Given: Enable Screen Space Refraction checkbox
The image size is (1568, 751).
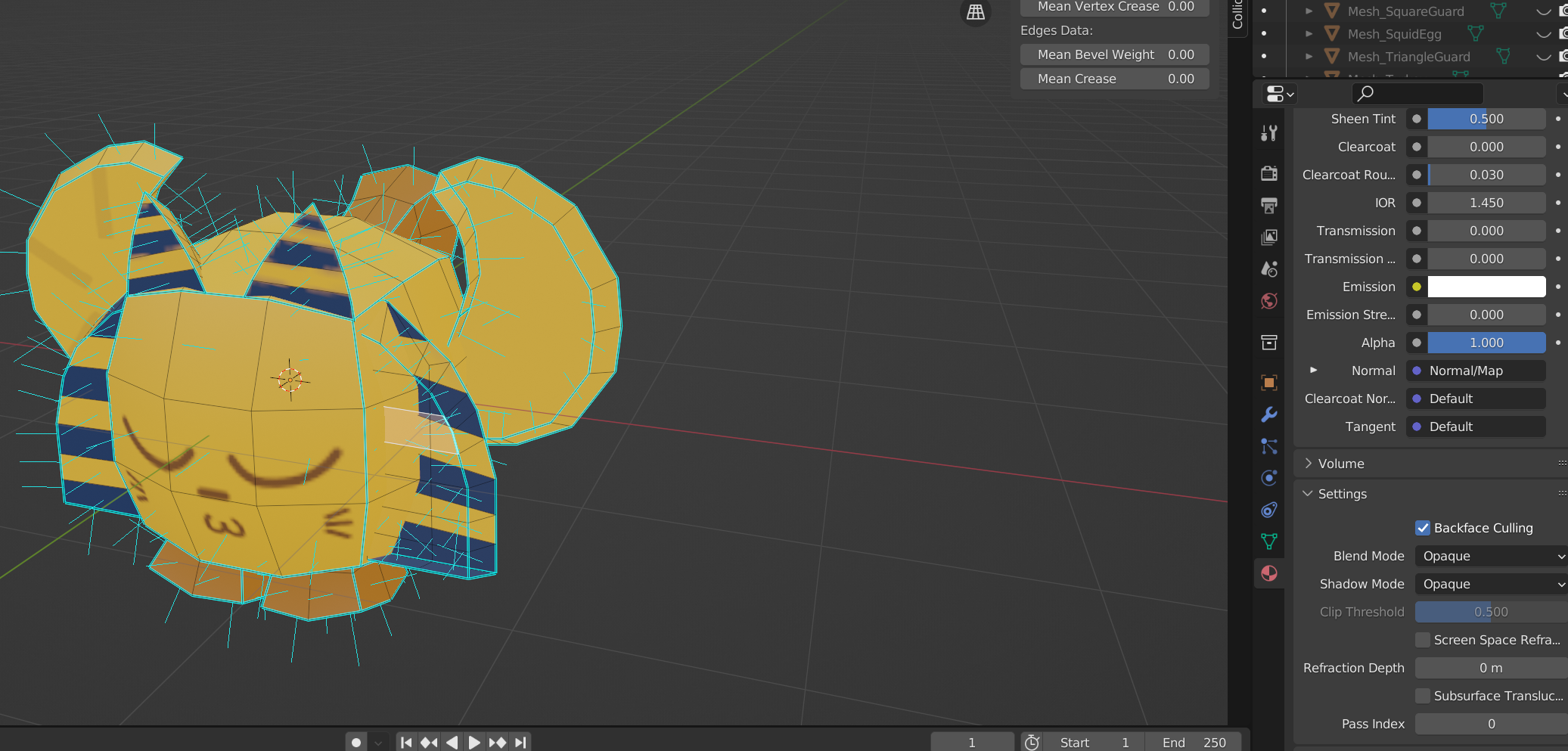Looking at the screenshot, I should point(1423,640).
